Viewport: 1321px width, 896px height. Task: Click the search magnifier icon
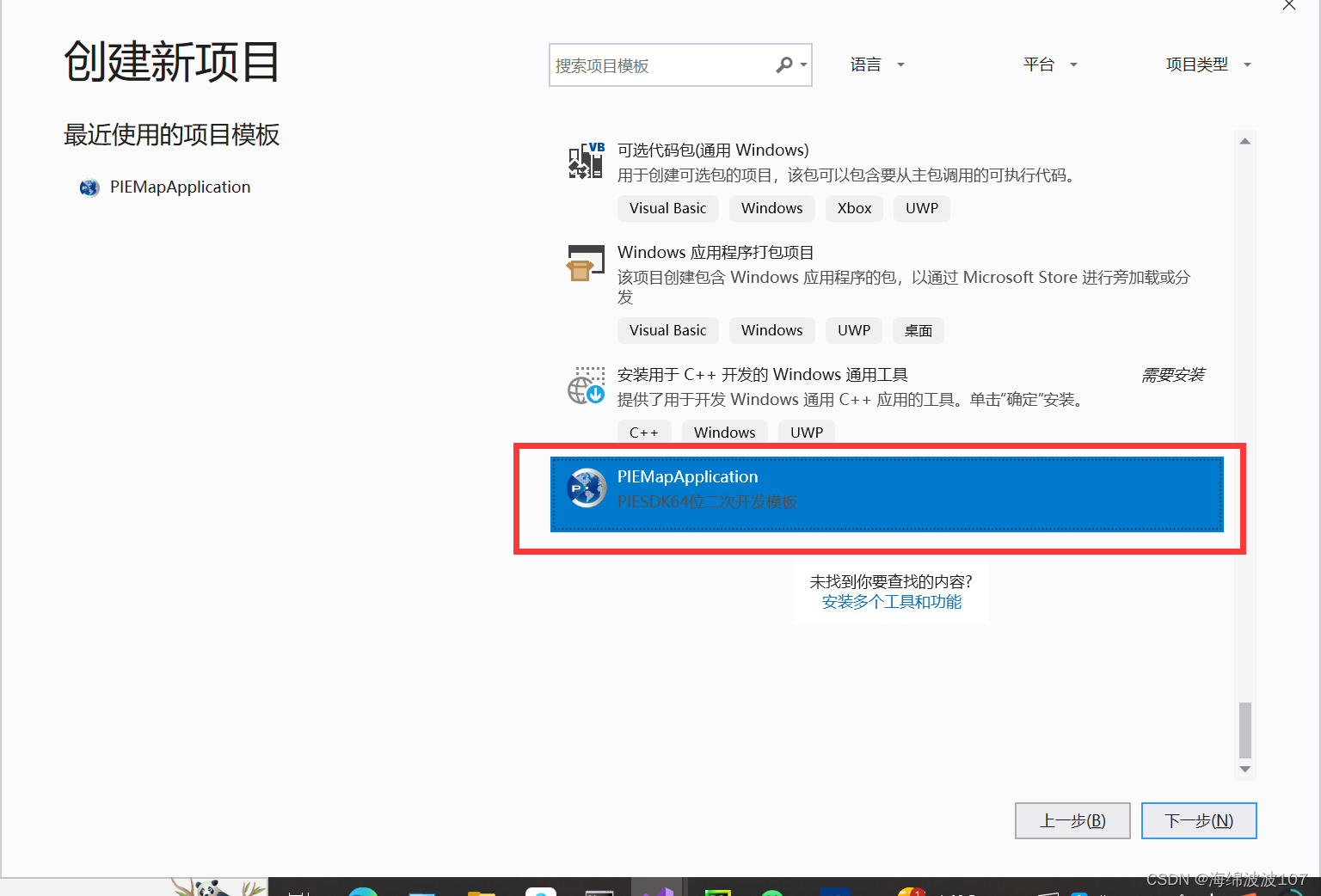(x=783, y=64)
